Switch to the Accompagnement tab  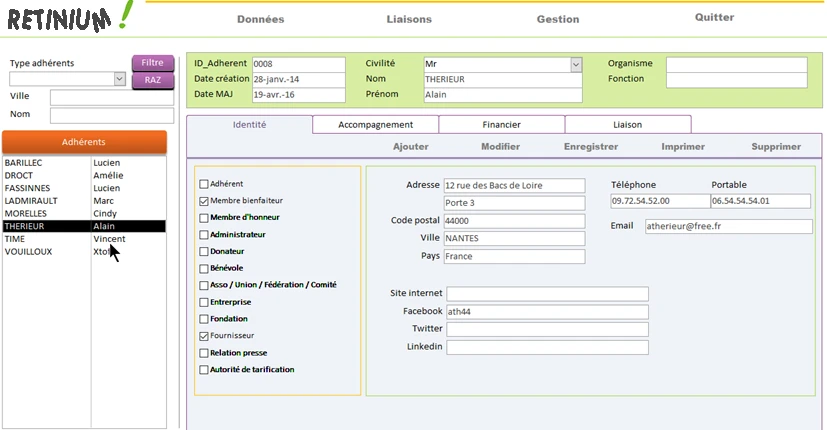[x=376, y=125]
